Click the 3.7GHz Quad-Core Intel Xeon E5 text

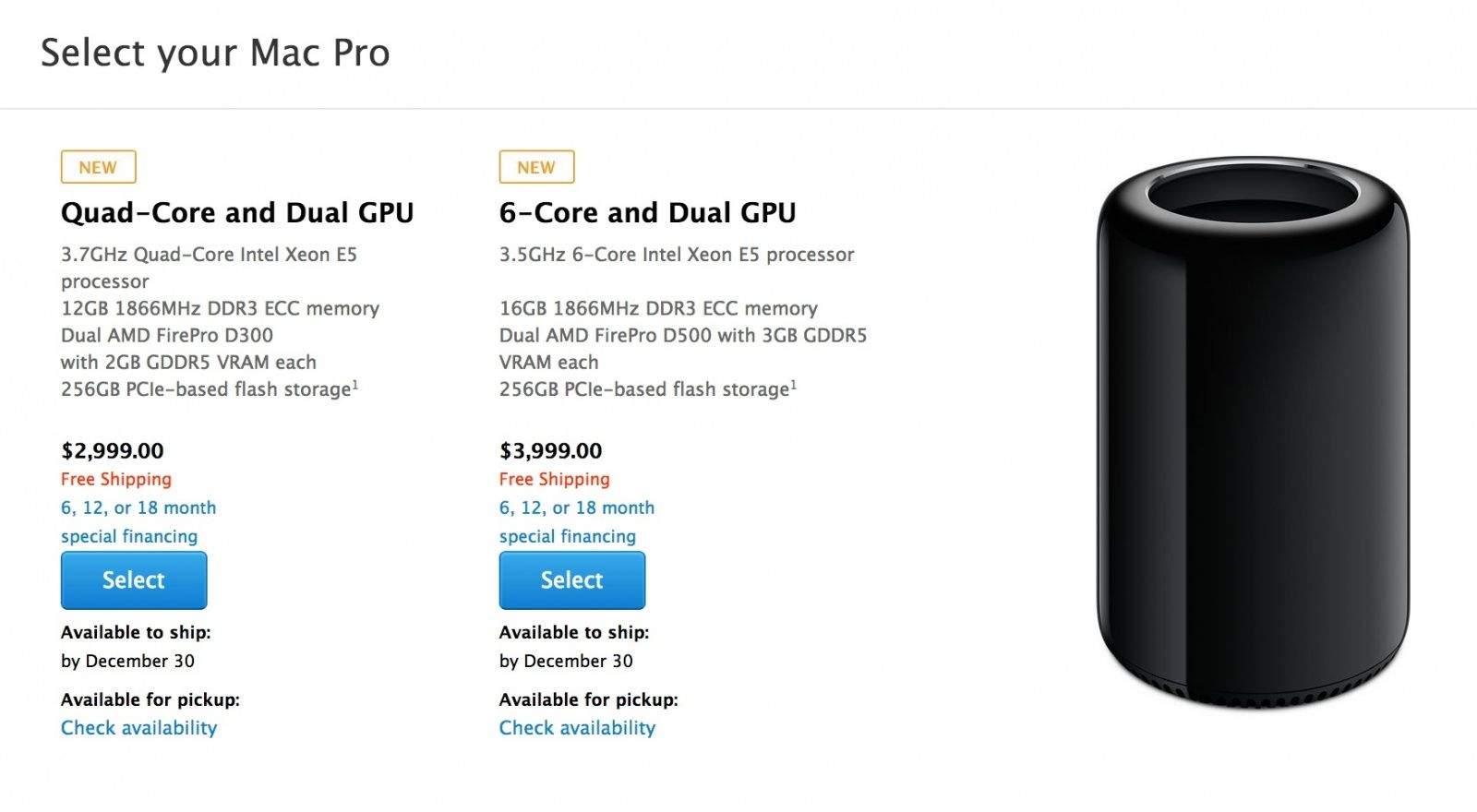pyautogui.click(x=209, y=255)
